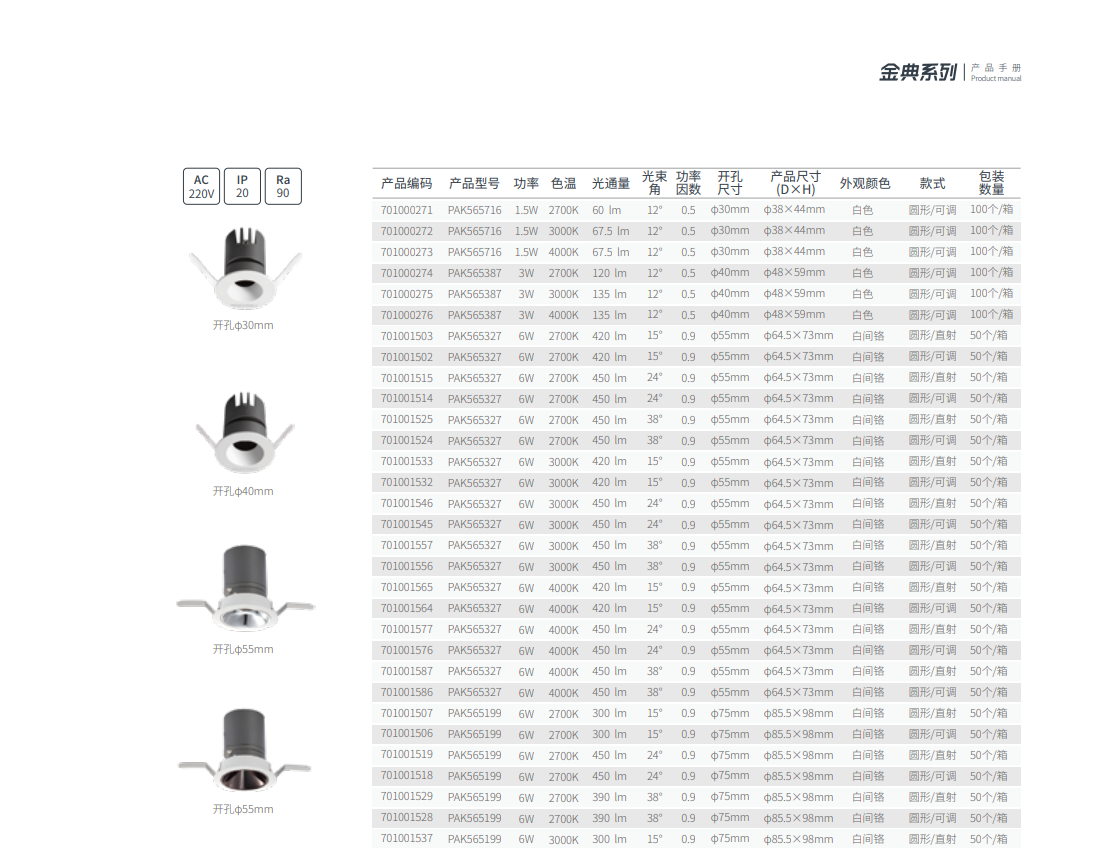
Task: Click the 产品型号 column header
Action: point(474,184)
